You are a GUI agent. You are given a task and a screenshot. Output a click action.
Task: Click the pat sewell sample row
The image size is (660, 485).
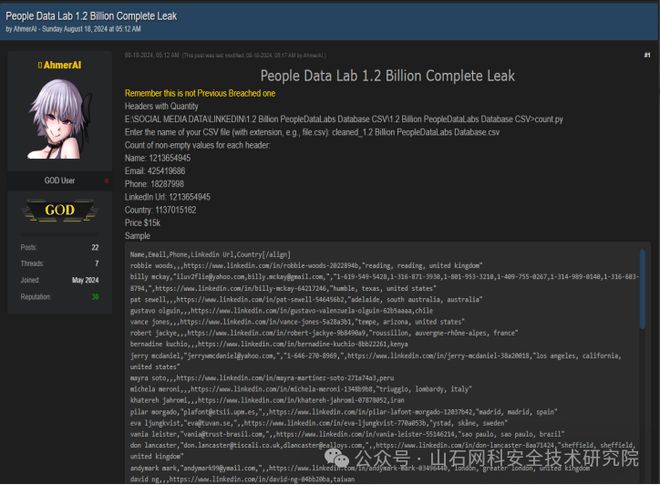click(306, 299)
